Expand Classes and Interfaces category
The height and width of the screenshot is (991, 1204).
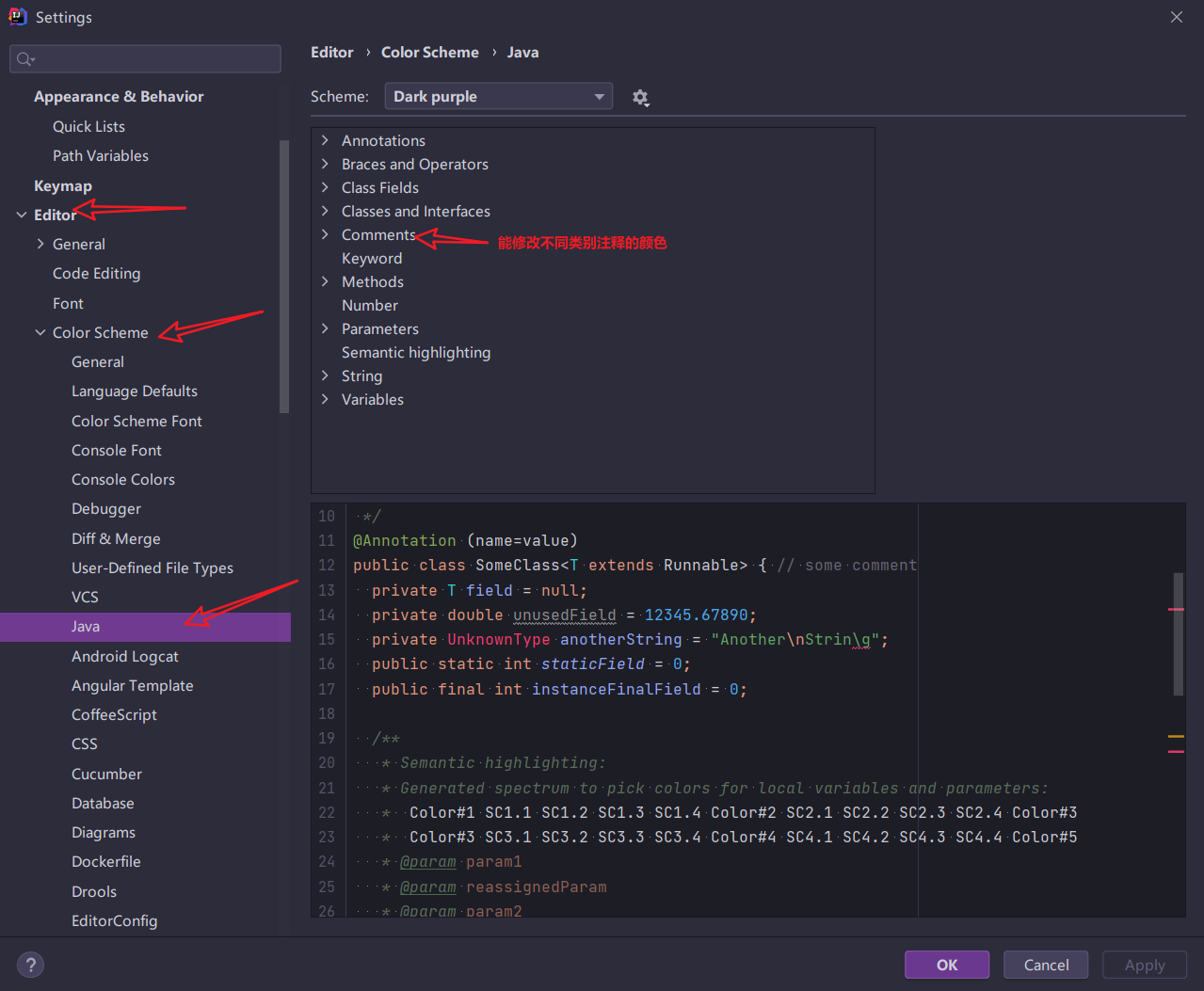point(325,211)
